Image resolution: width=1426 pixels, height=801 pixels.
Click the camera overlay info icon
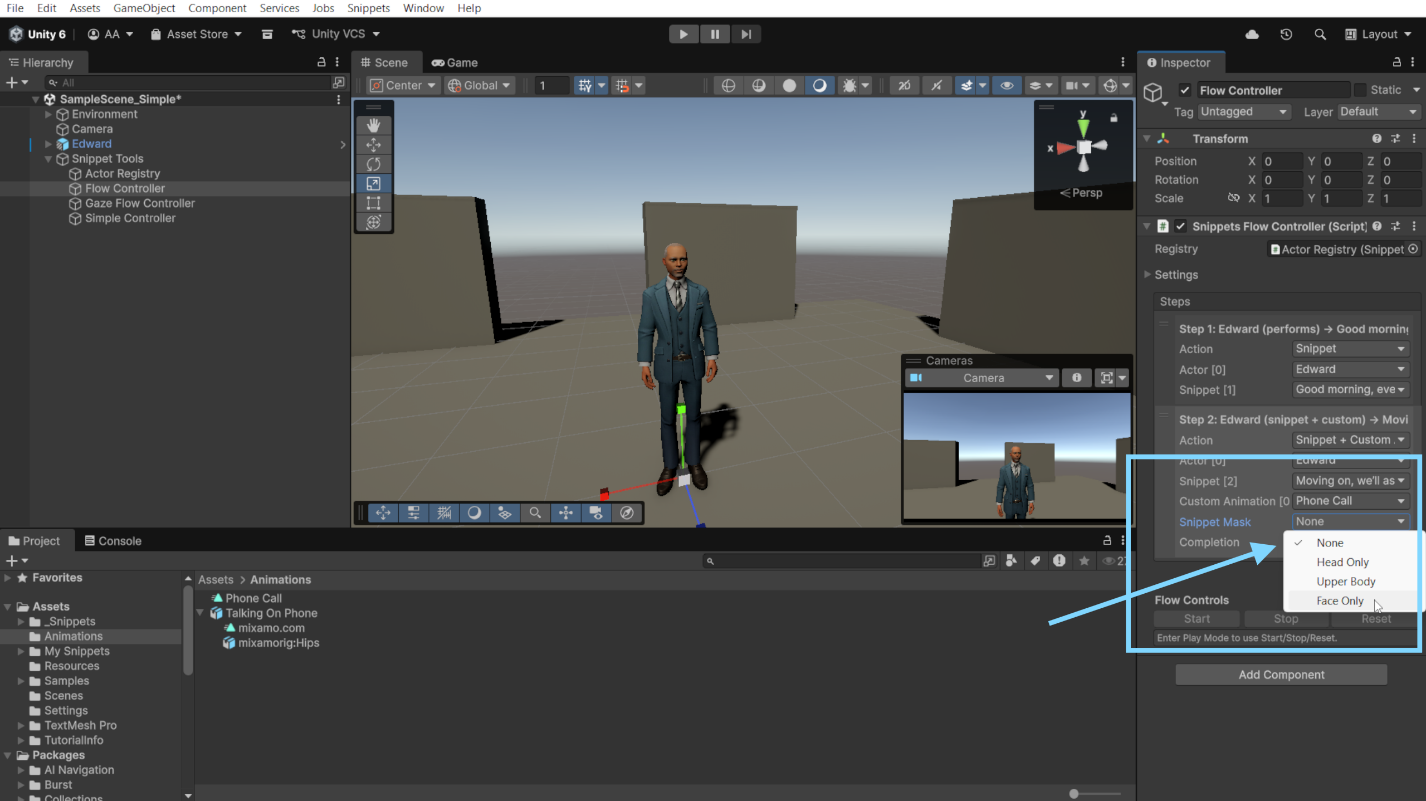pos(1076,378)
